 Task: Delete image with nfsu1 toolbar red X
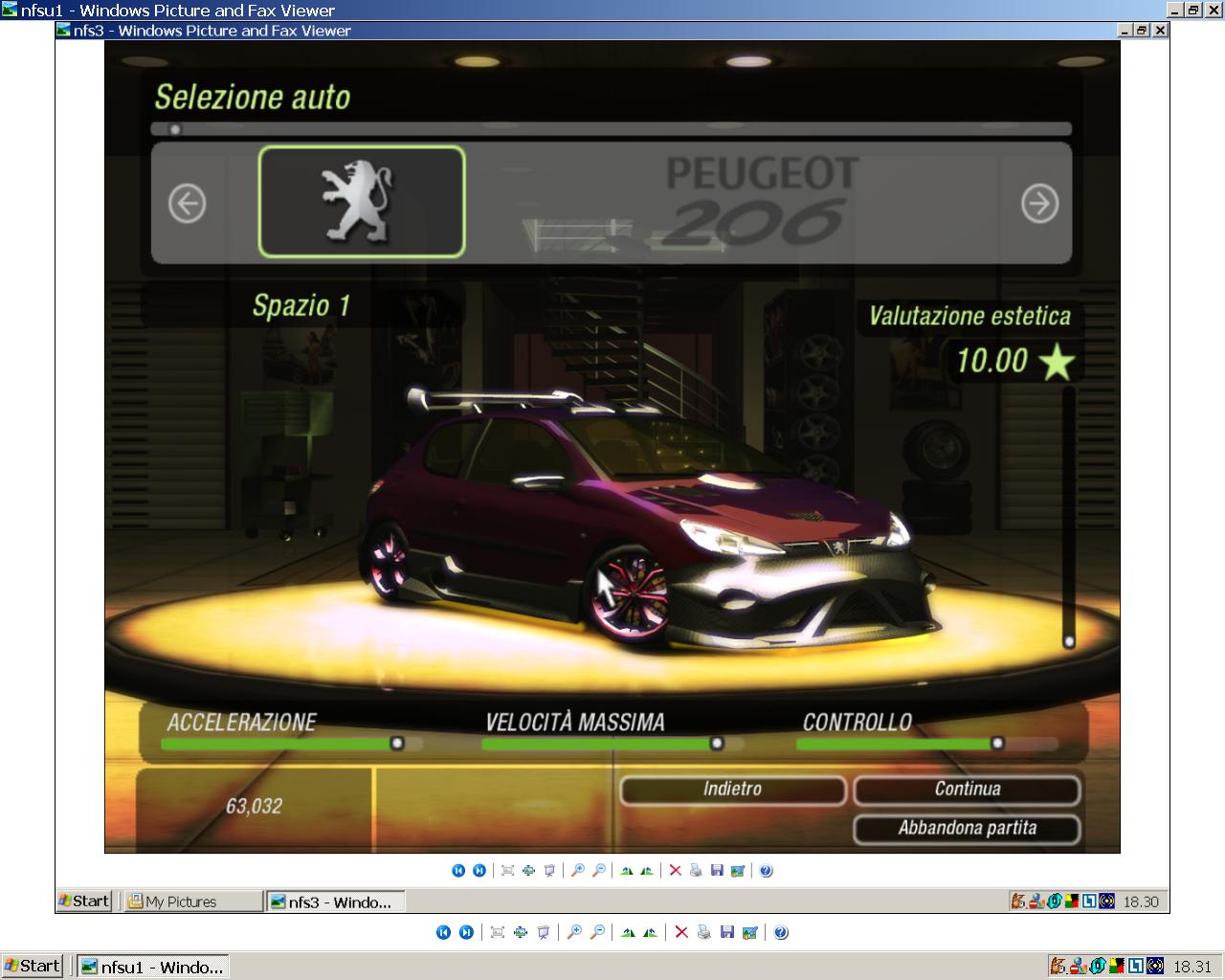point(681,932)
